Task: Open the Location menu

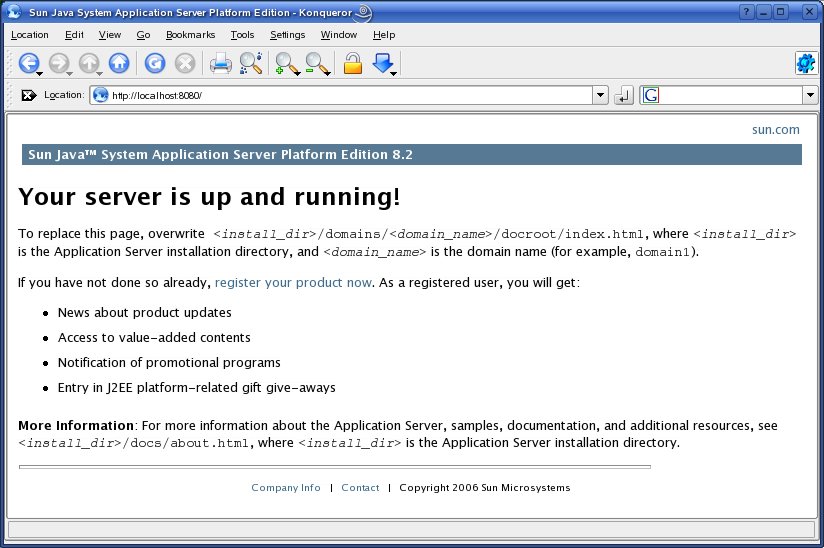Action: click(29, 35)
